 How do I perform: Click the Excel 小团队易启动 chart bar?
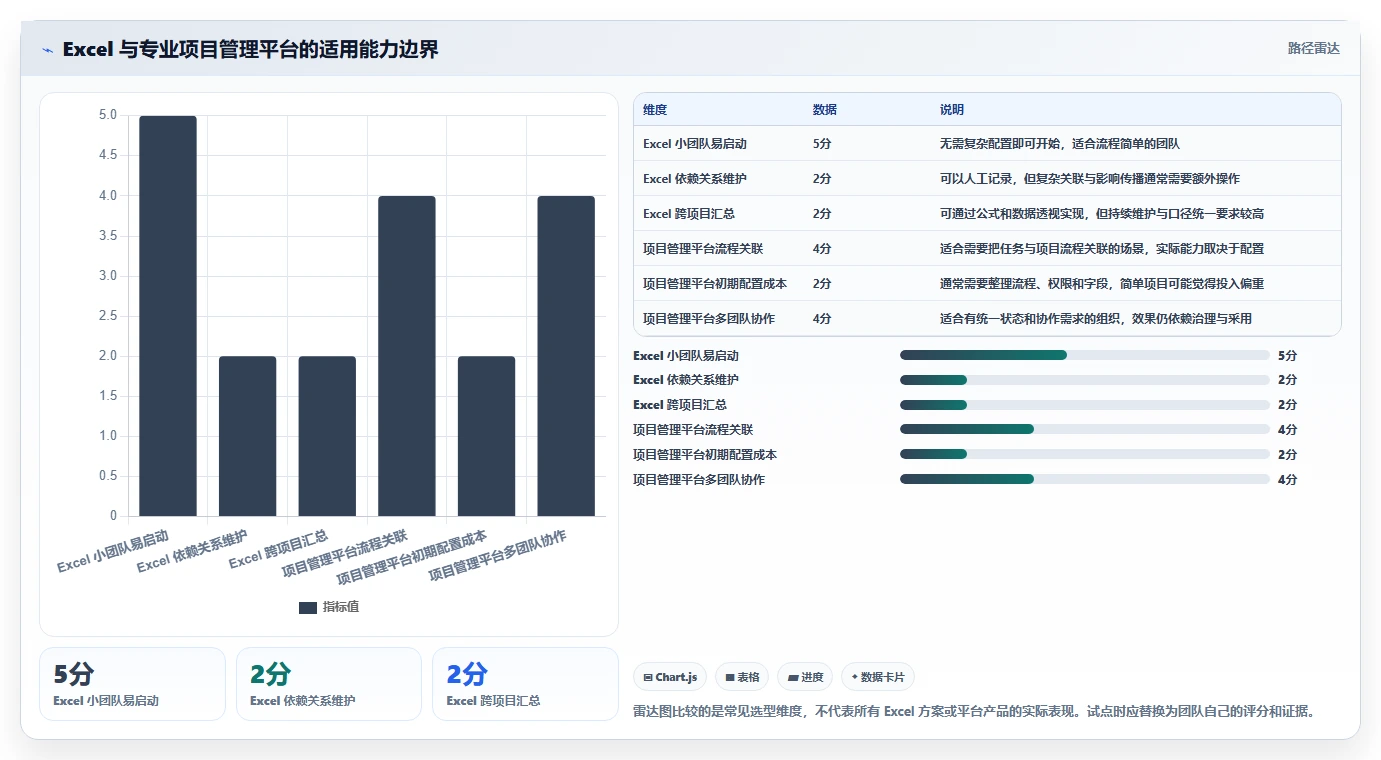tap(168, 316)
